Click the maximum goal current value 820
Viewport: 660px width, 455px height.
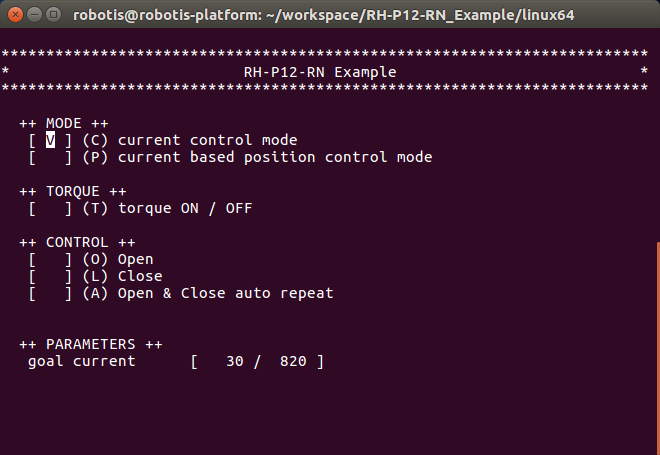(293, 362)
